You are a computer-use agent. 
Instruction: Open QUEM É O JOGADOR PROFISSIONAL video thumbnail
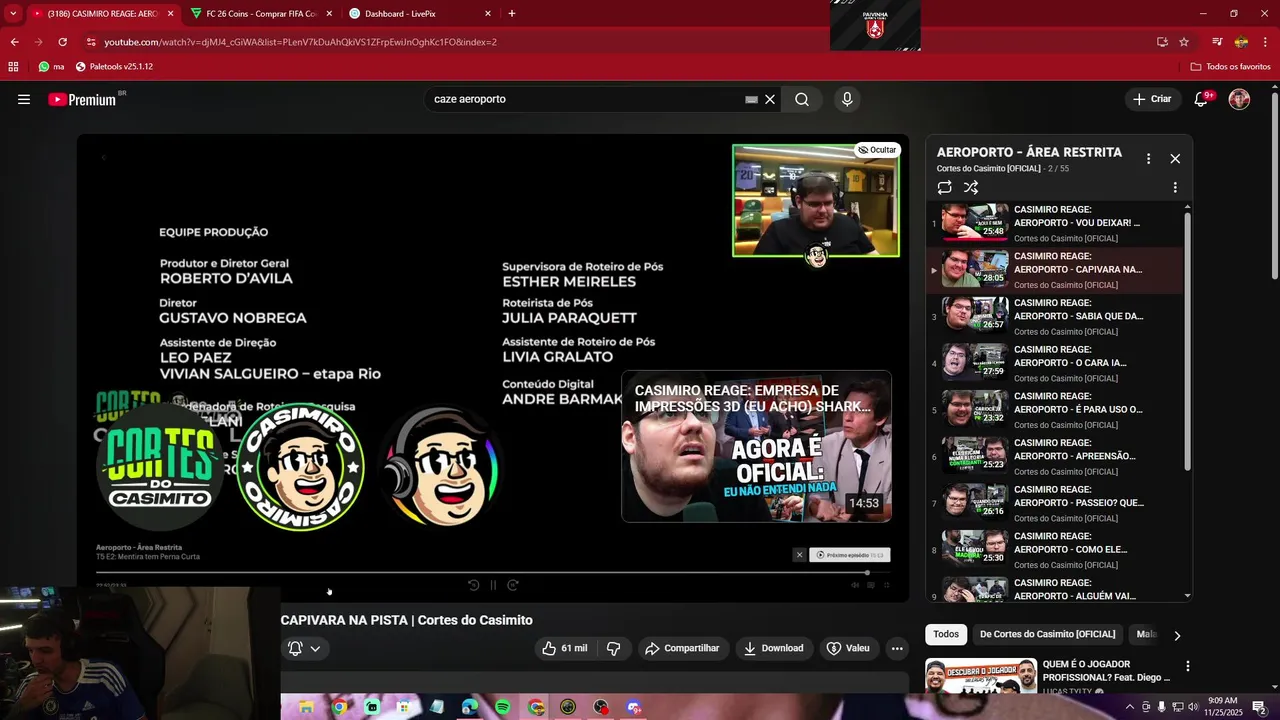[x=981, y=676]
